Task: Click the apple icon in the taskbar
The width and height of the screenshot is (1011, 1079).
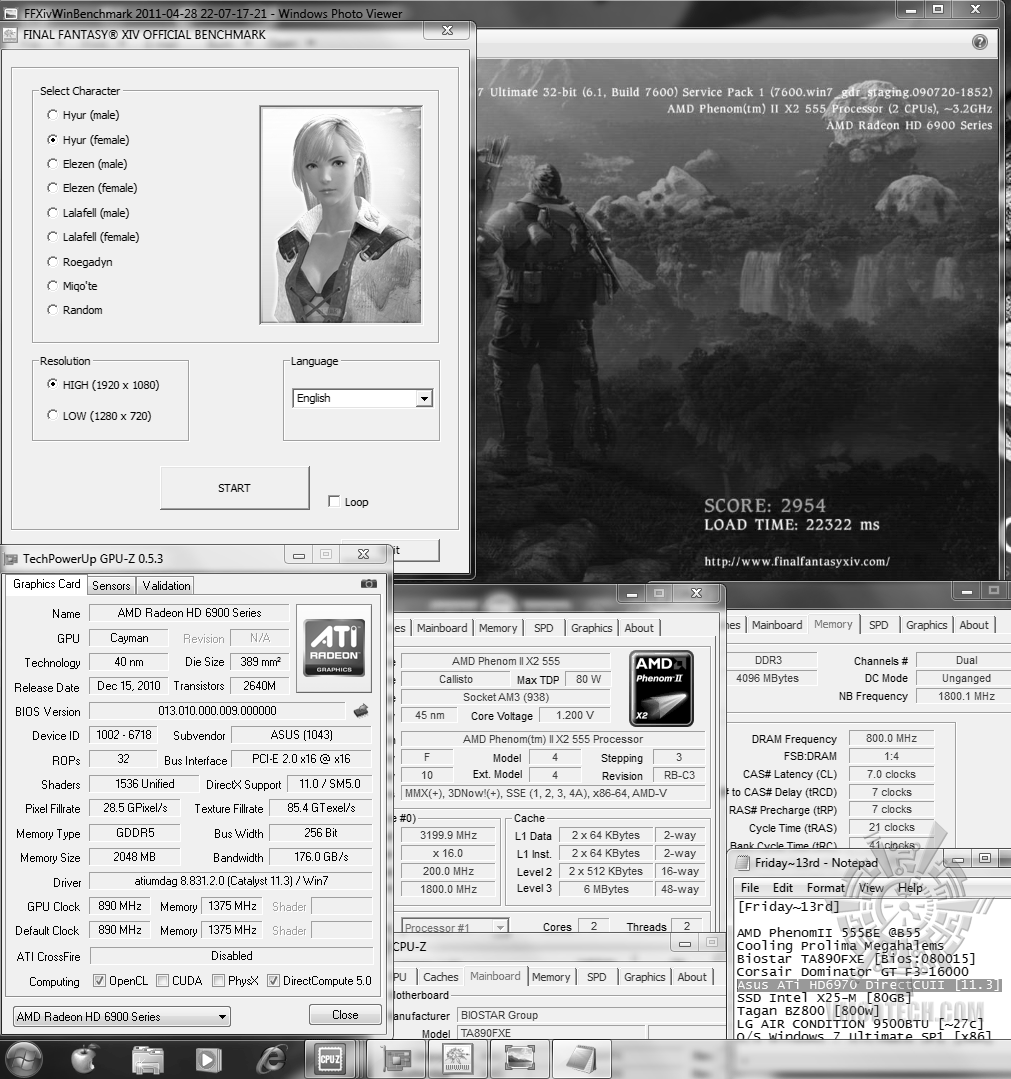Action: 85,1060
